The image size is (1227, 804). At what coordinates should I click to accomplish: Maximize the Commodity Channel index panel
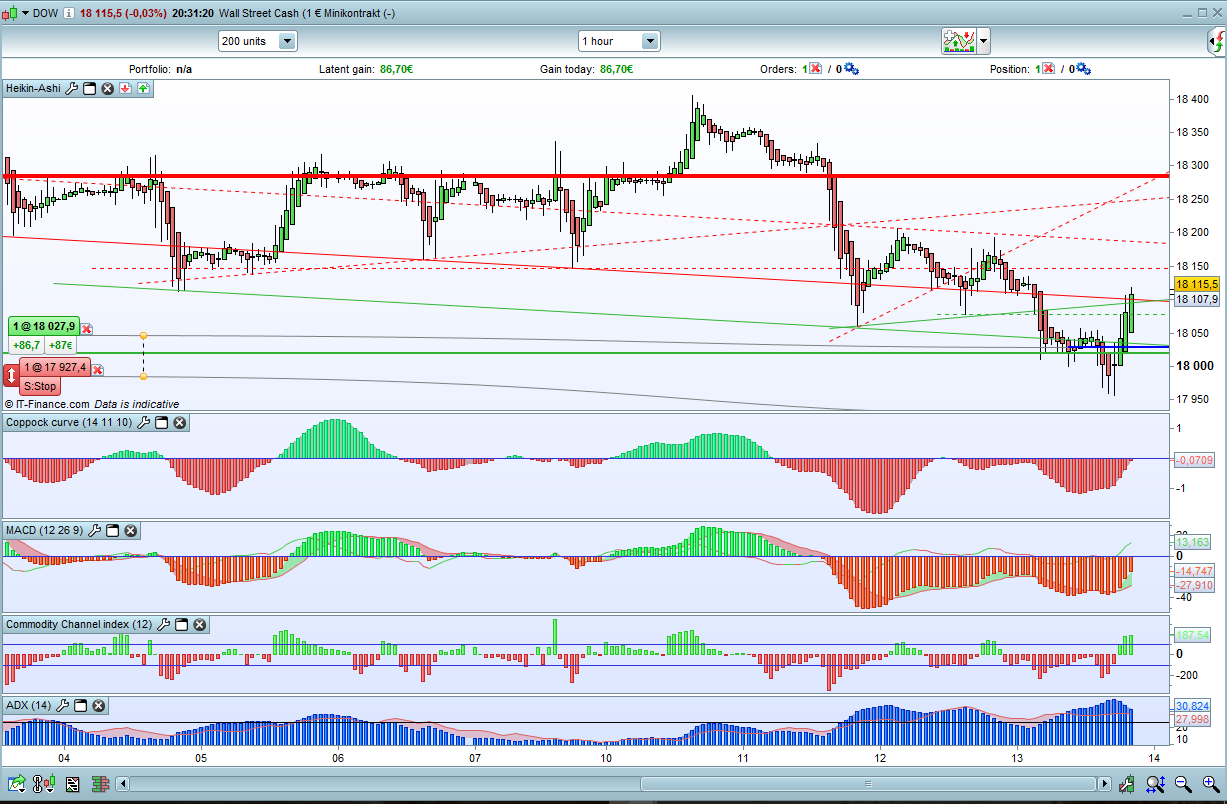181,624
